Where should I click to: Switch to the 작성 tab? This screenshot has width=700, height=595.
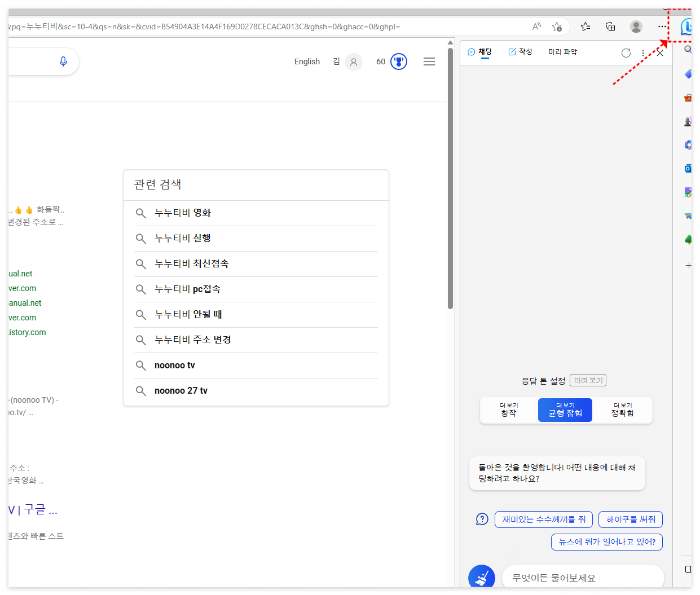520,52
